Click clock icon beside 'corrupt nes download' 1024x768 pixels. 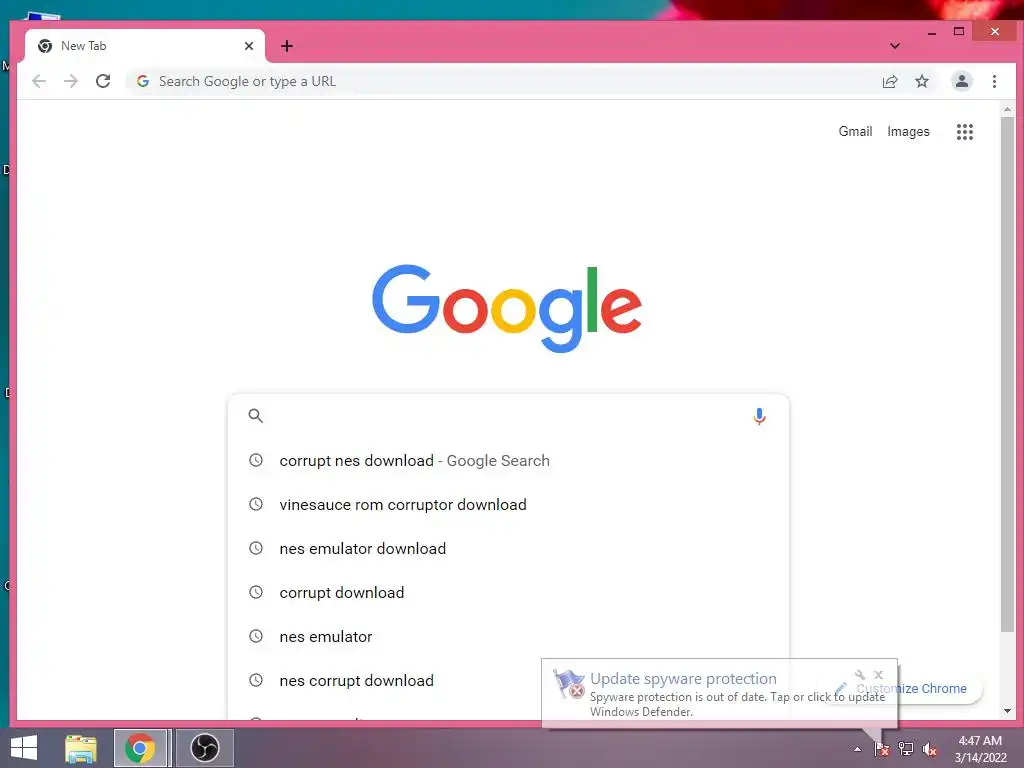pos(256,460)
